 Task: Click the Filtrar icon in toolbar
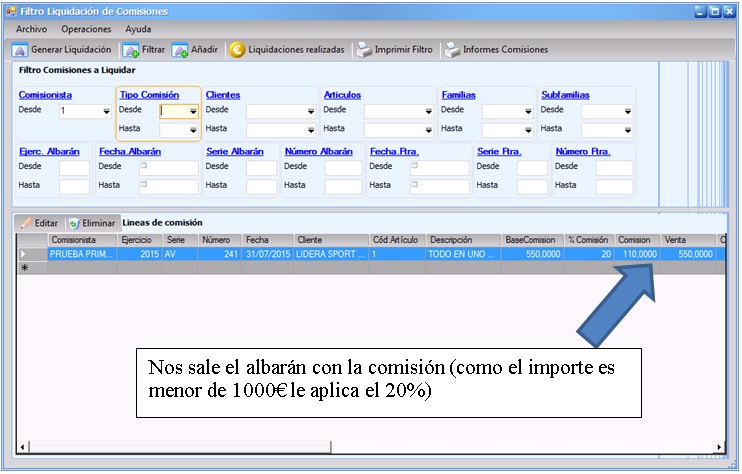[x=131, y=49]
